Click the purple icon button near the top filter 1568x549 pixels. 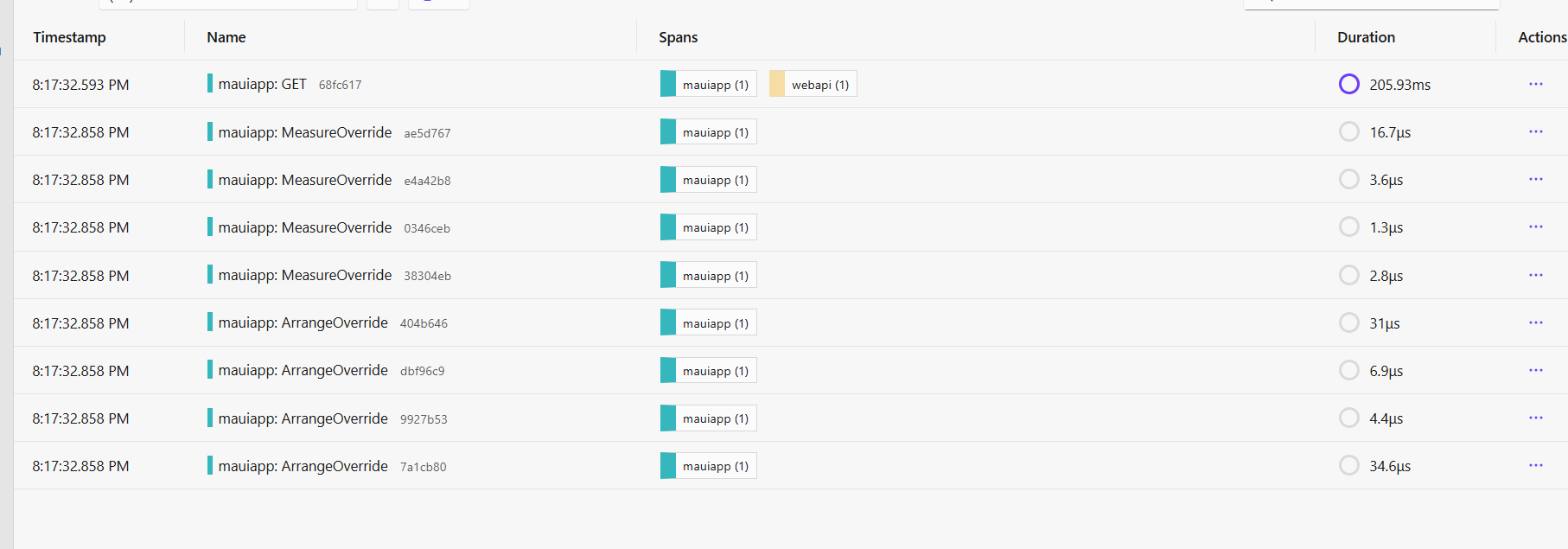tap(438, 3)
